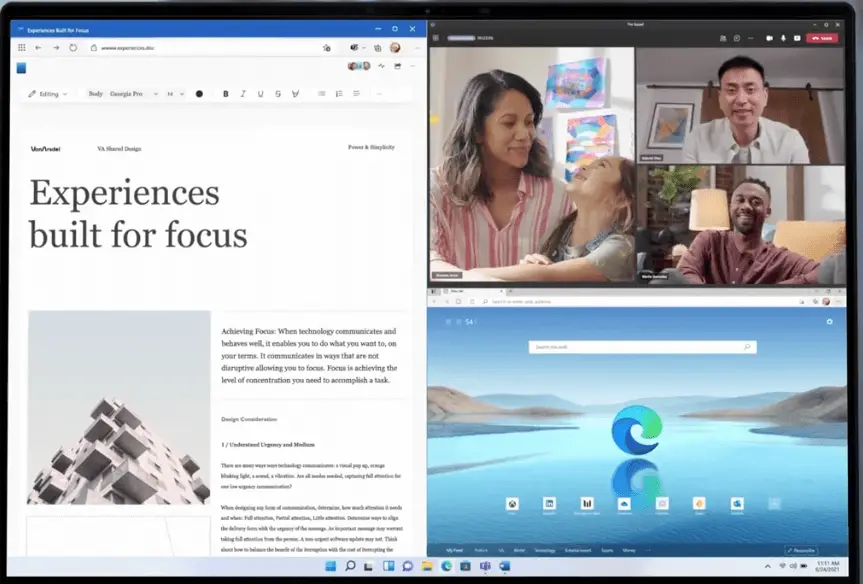This screenshot has width=863, height=584.
Task: Open File Explorer from the taskbar
Action: click(427, 566)
